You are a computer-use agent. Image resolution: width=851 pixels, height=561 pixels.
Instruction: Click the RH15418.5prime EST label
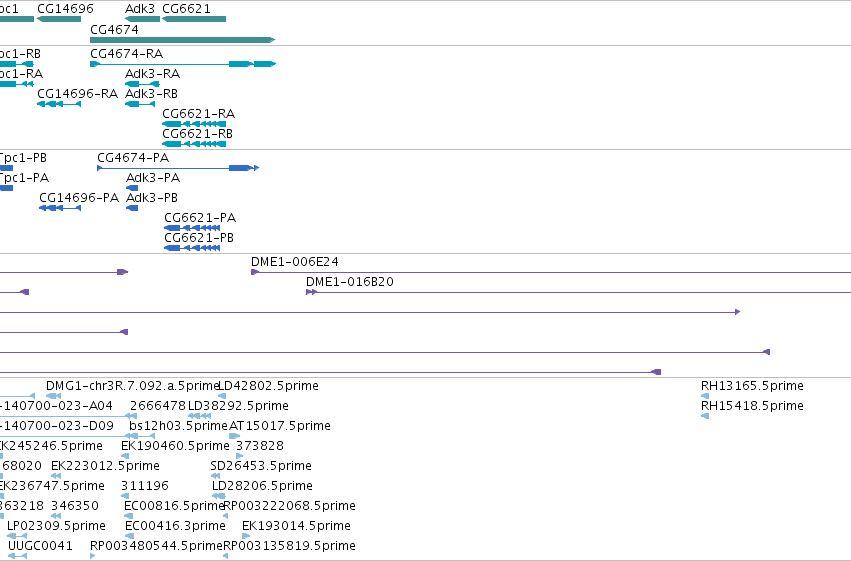(752, 406)
